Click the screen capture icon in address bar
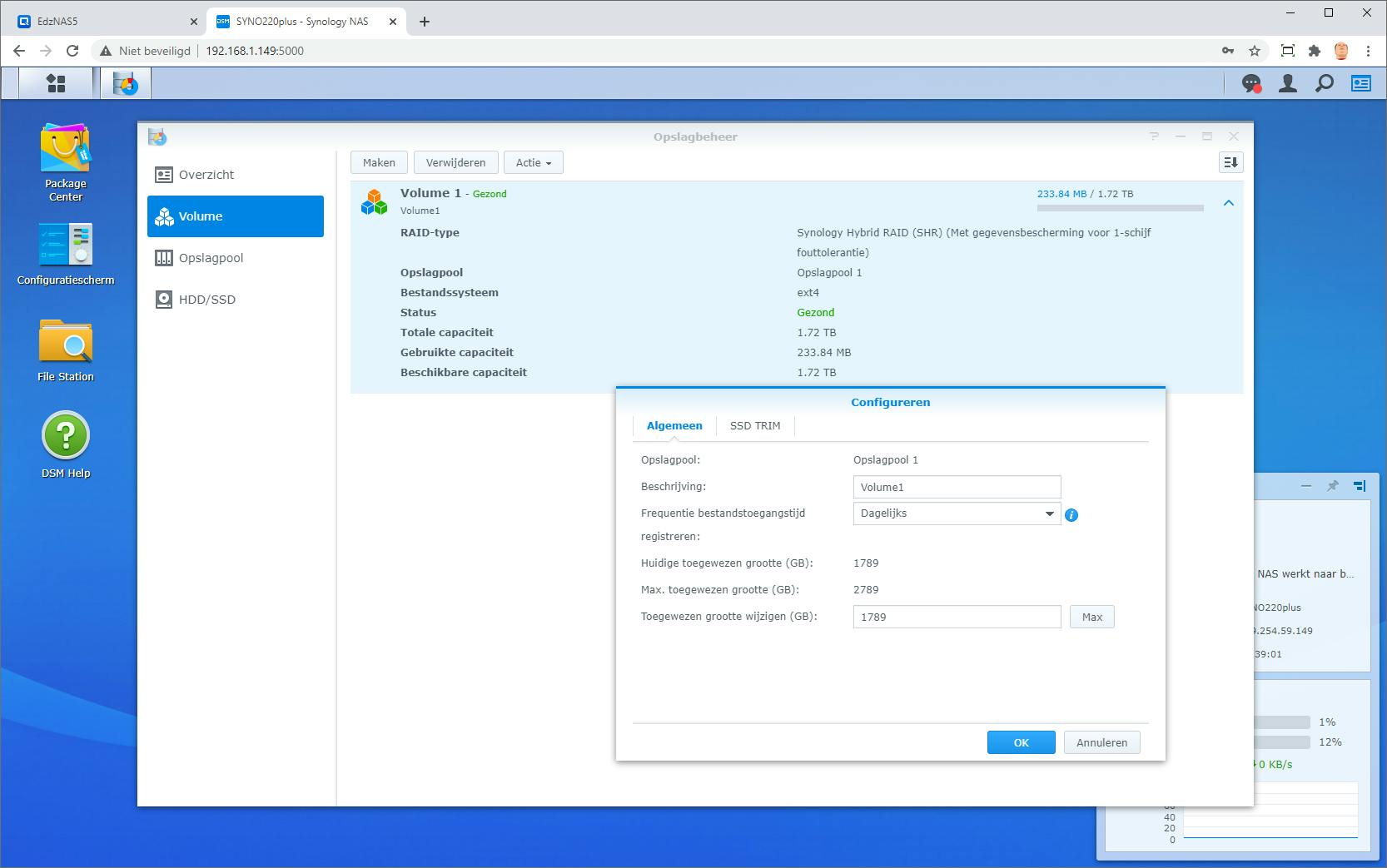Image resolution: width=1387 pixels, height=868 pixels. [x=1288, y=51]
